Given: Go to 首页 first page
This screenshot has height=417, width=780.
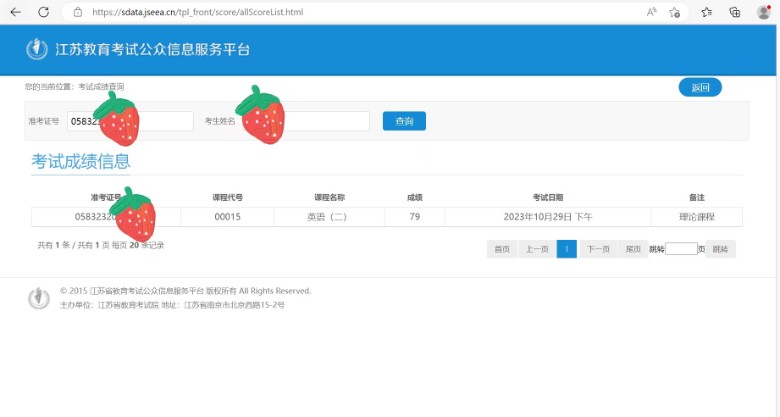Looking at the screenshot, I should tap(501, 249).
